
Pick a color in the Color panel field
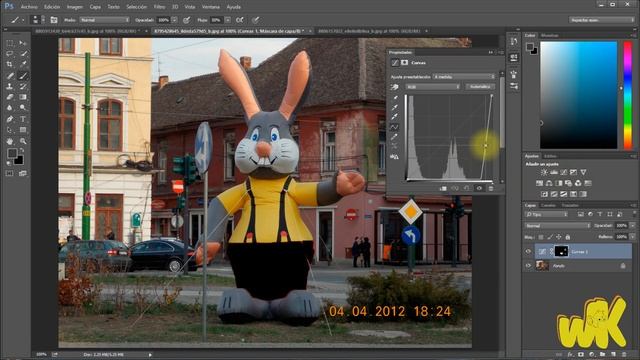(x=579, y=95)
